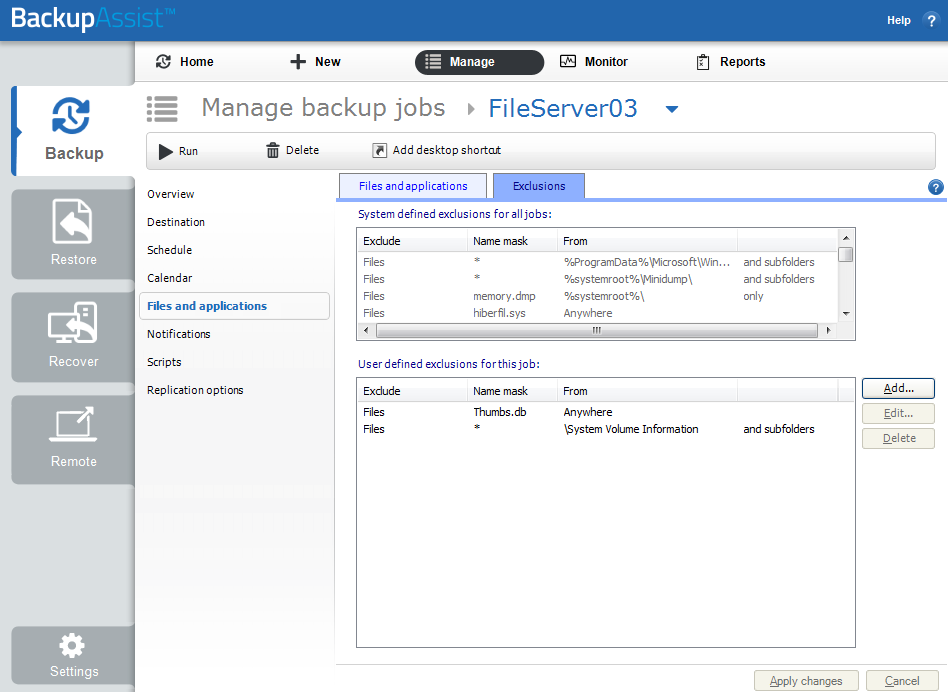
Task: Click the Add... button for exclusions
Action: (x=898, y=388)
